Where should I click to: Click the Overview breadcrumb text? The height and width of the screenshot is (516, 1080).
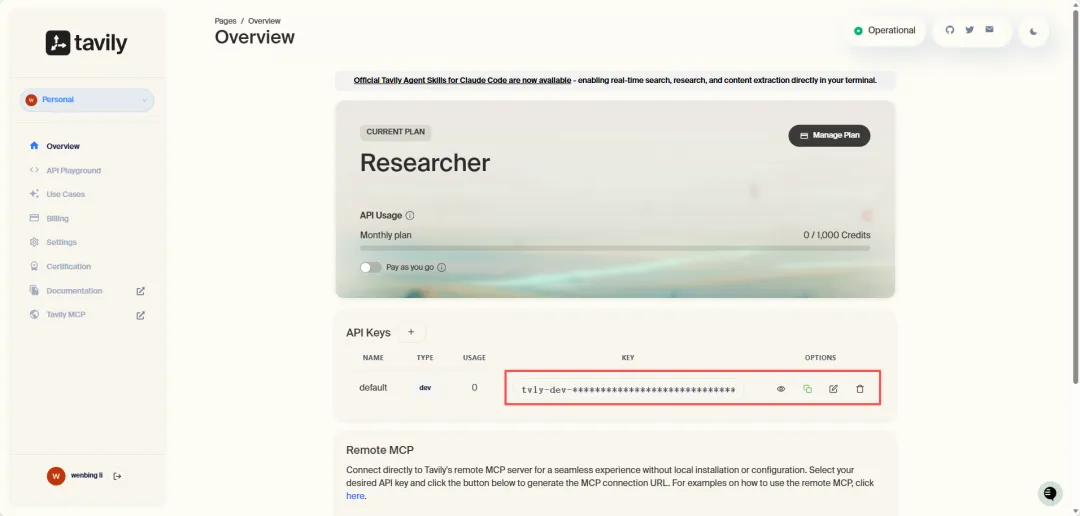(x=264, y=21)
